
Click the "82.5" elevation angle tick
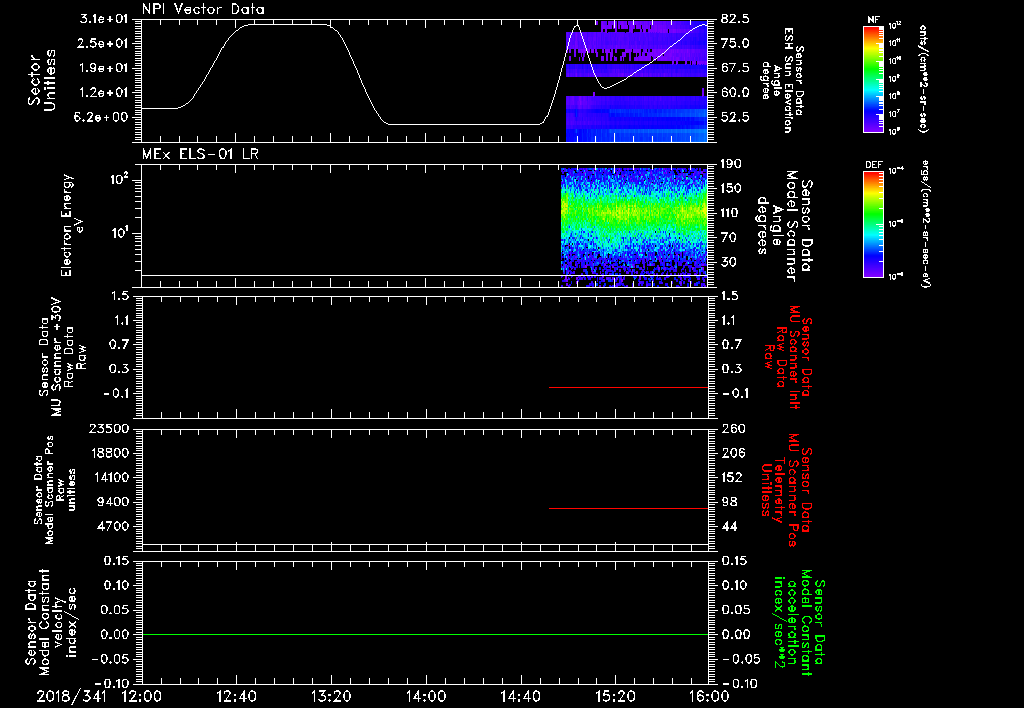[x=735, y=19]
